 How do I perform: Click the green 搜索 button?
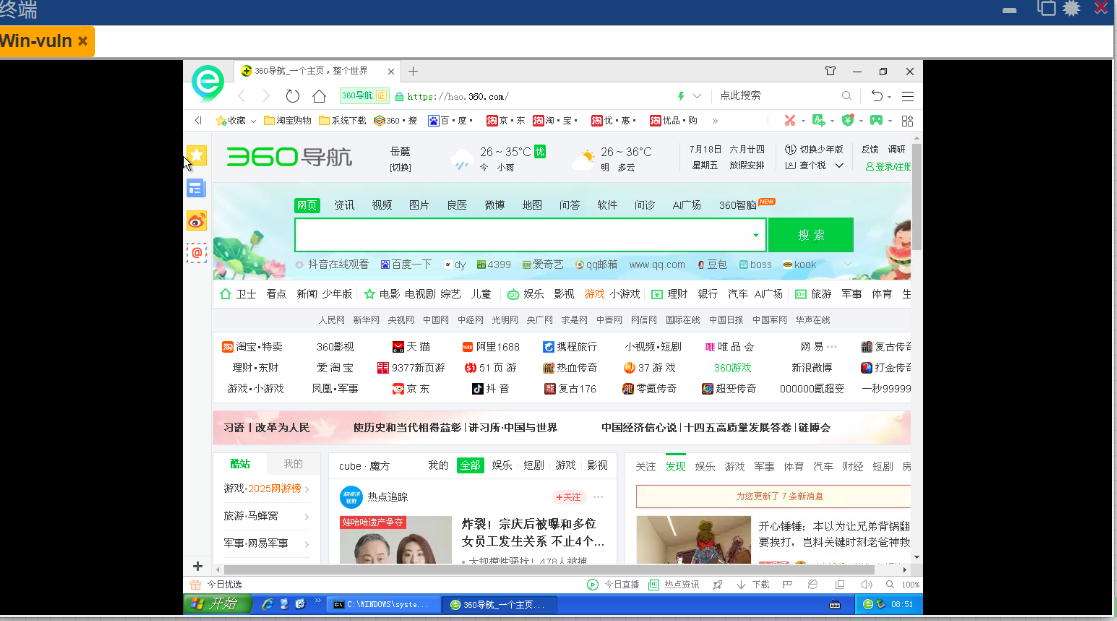pyautogui.click(x=811, y=235)
